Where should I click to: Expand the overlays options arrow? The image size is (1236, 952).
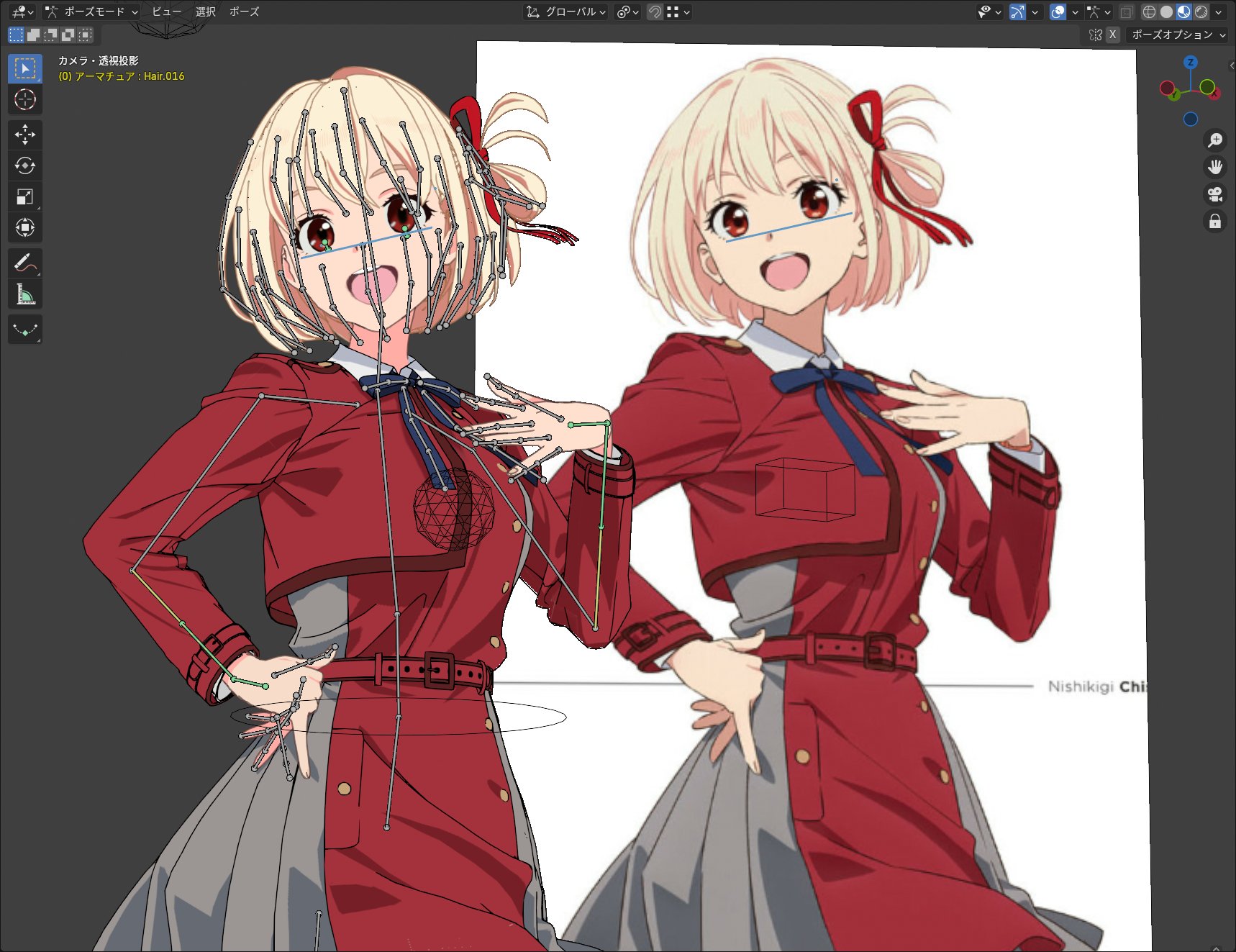pyautogui.click(x=1075, y=12)
